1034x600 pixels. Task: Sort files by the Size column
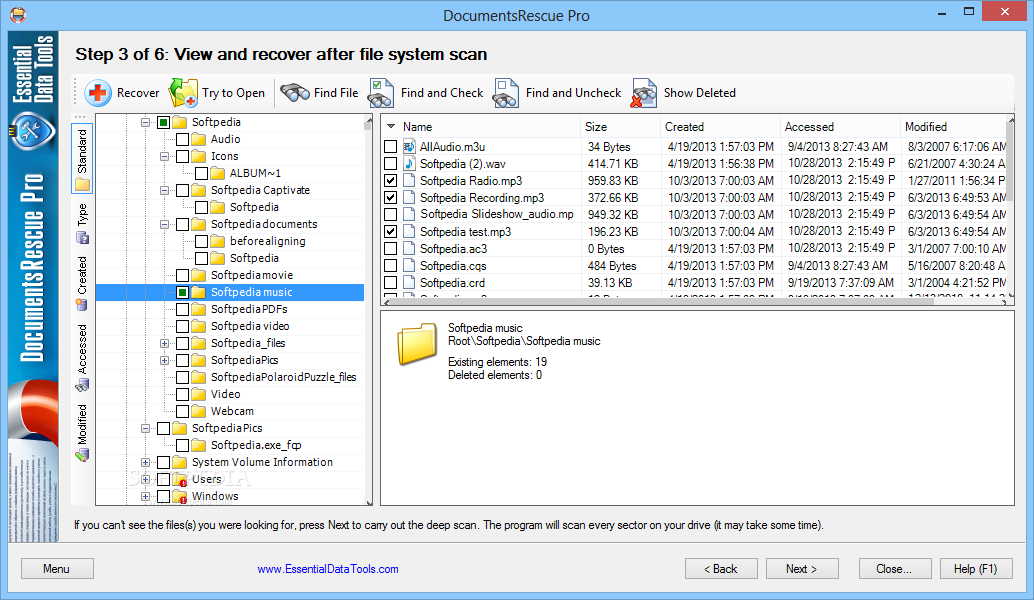(x=621, y=127)
